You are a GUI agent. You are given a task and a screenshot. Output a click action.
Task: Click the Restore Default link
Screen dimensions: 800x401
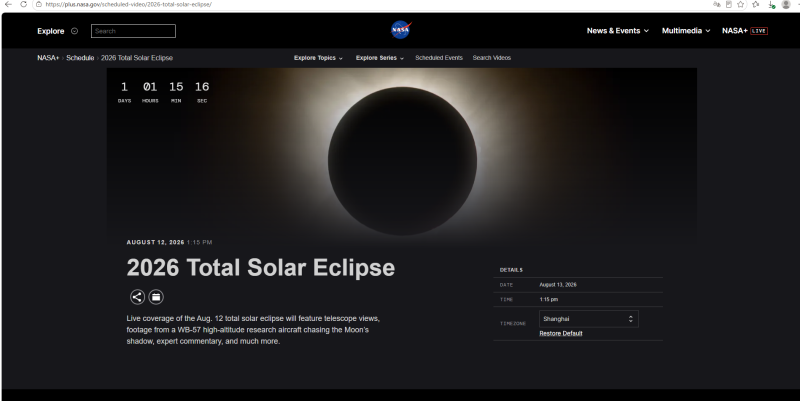561,333
